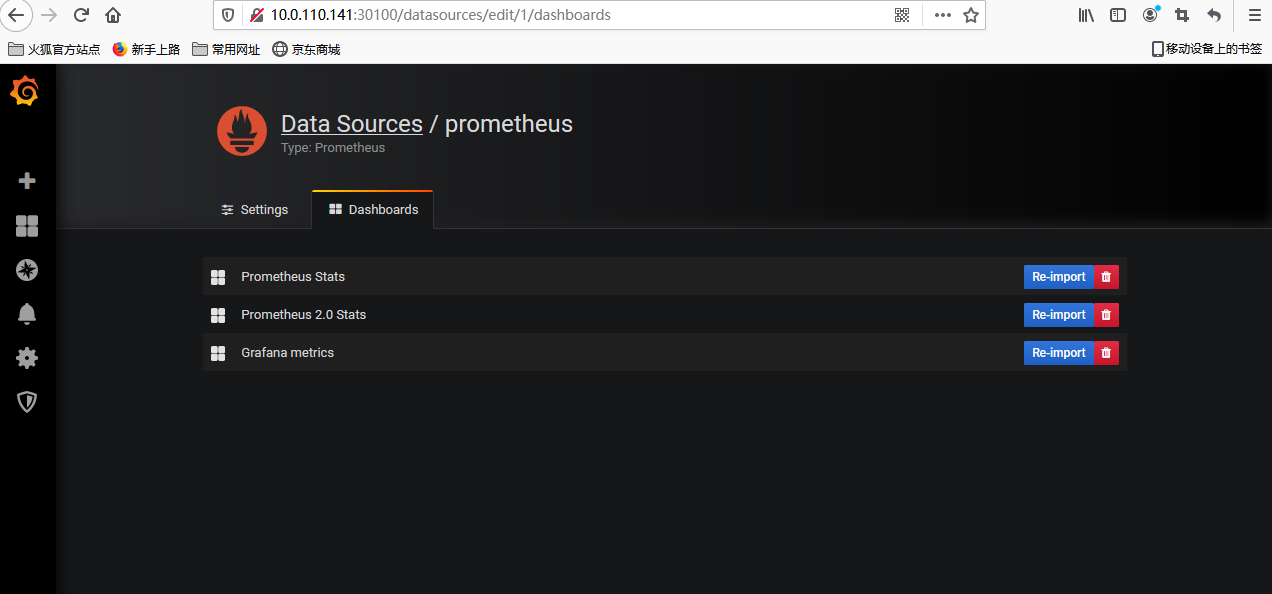
Task: Open the Grafana logo home menu
Action: tap(26, 92)
